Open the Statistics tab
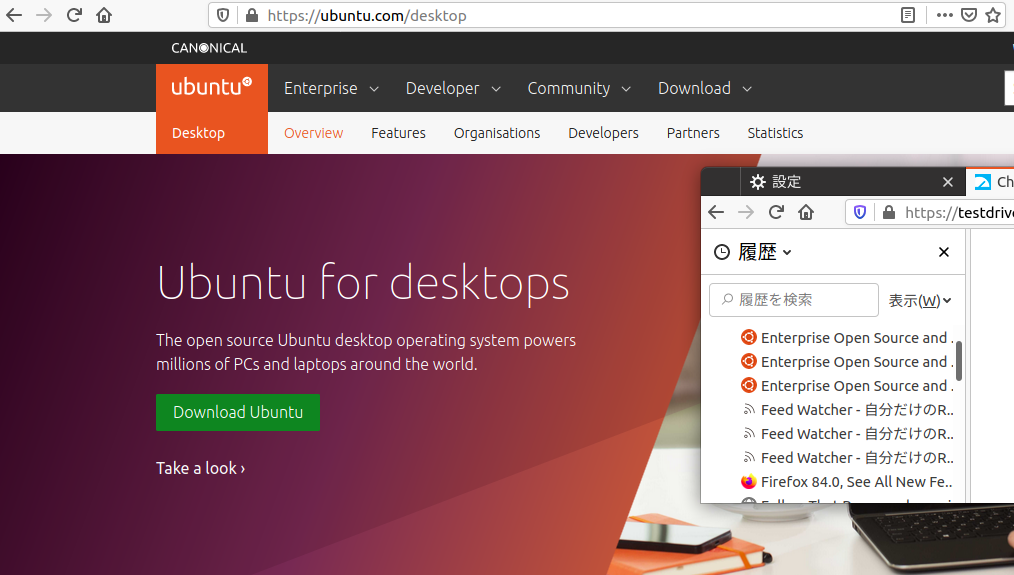Viewport: 1014px width, 575px height. tap(775, 133)
